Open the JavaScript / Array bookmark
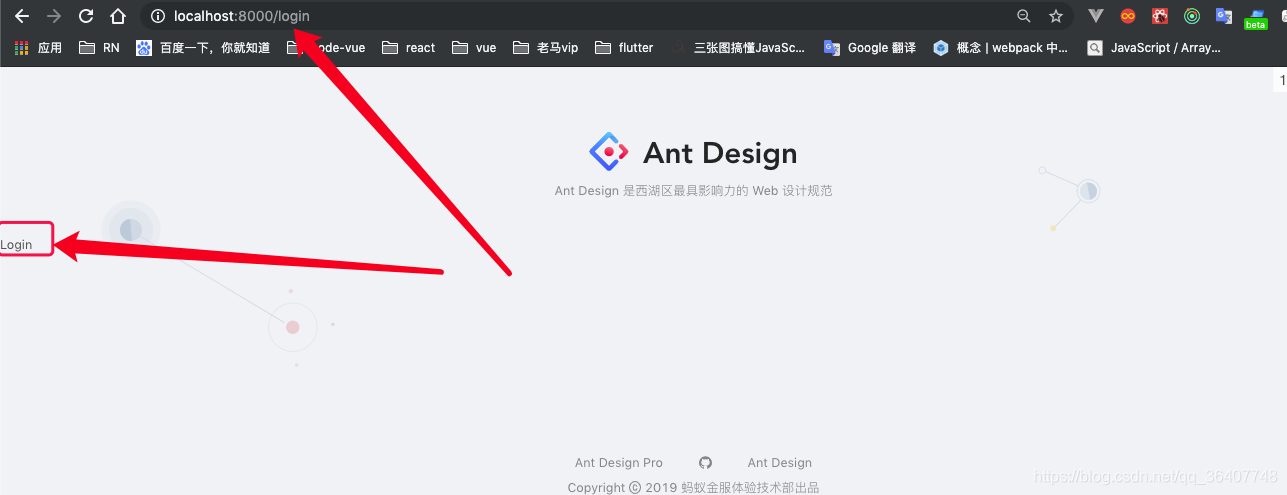This screenshot has height=495, width=1287. pyautogui.click(x=1154, y=47)
